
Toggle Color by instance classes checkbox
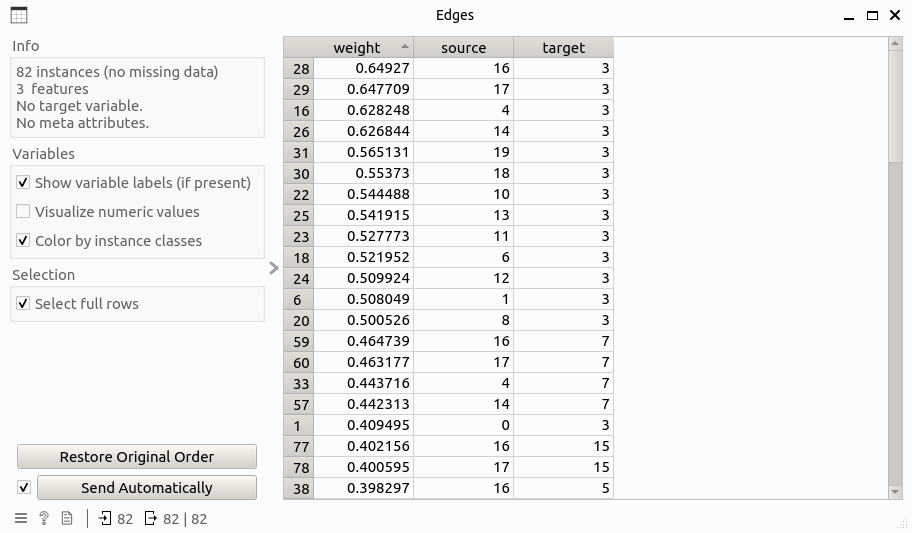click(x=23, y=241)
